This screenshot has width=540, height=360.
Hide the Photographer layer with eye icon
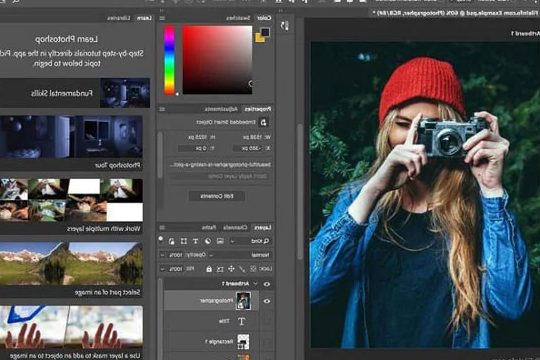click(x=267, y=301)
